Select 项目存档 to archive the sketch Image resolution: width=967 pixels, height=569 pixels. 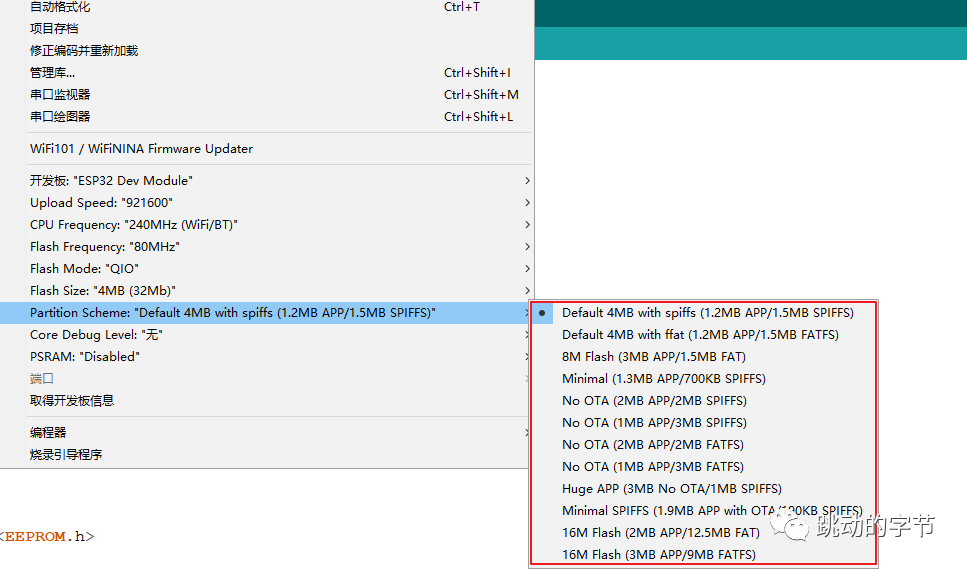coord(266,28)
